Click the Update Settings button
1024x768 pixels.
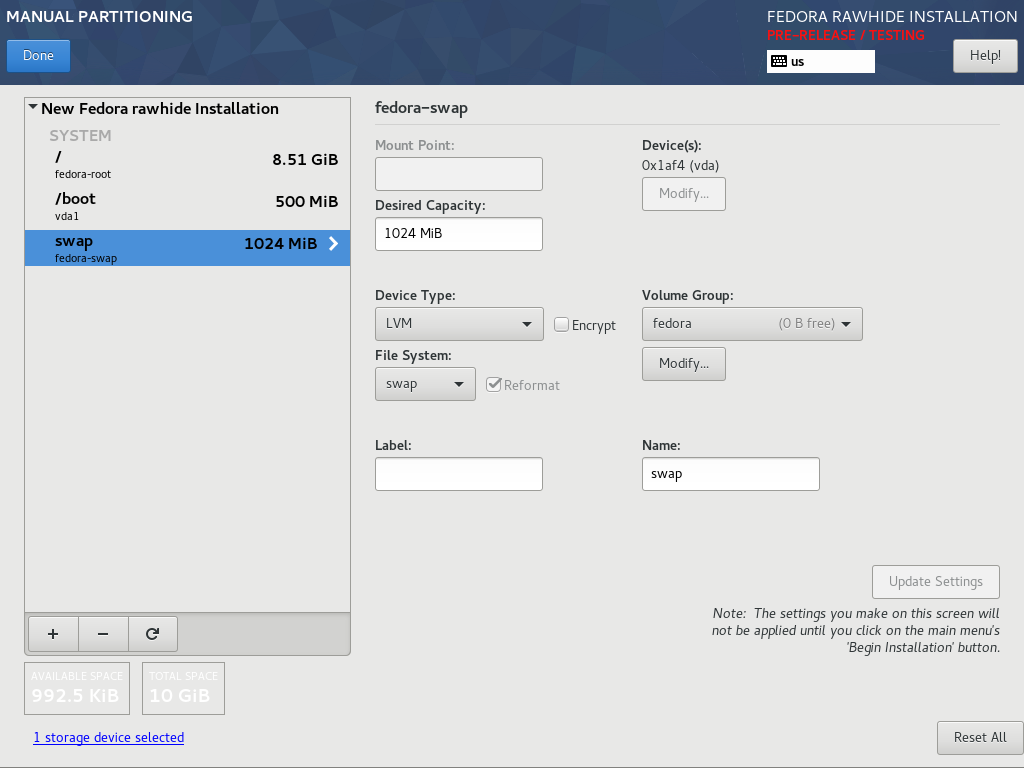pyautogui.click(x=935, y=581)
